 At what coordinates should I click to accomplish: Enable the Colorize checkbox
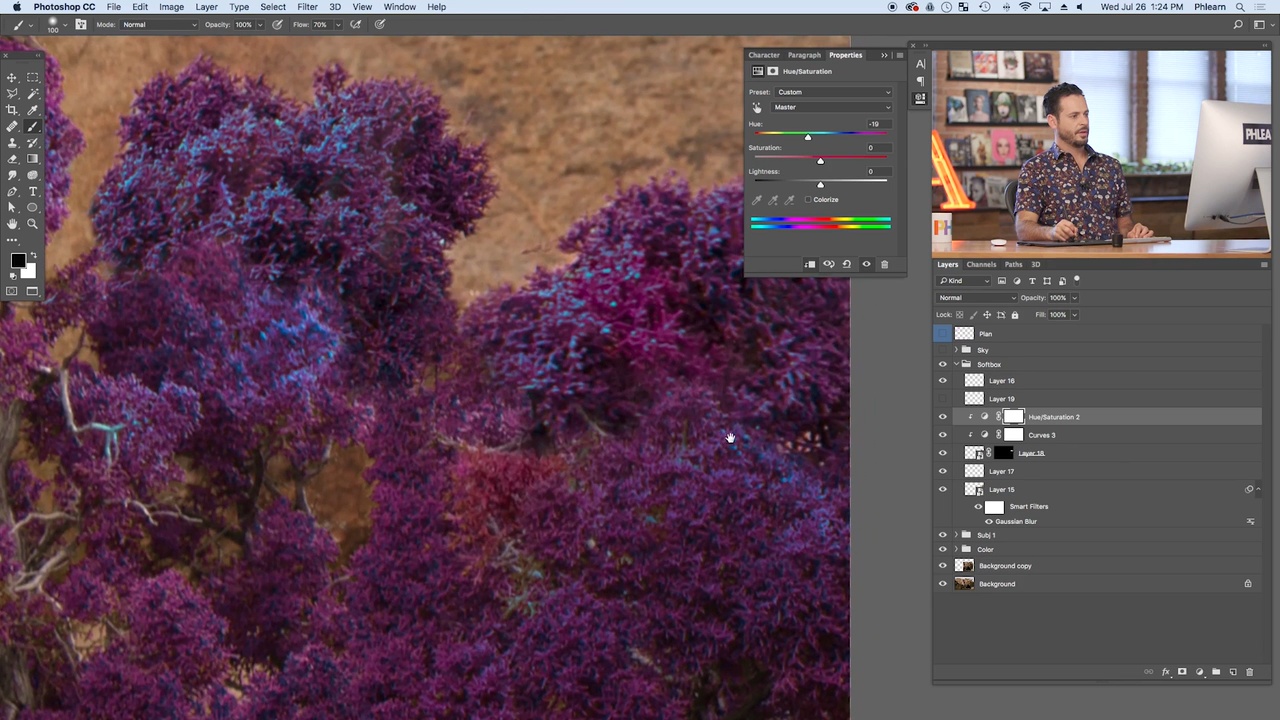[x=808, y=200]
